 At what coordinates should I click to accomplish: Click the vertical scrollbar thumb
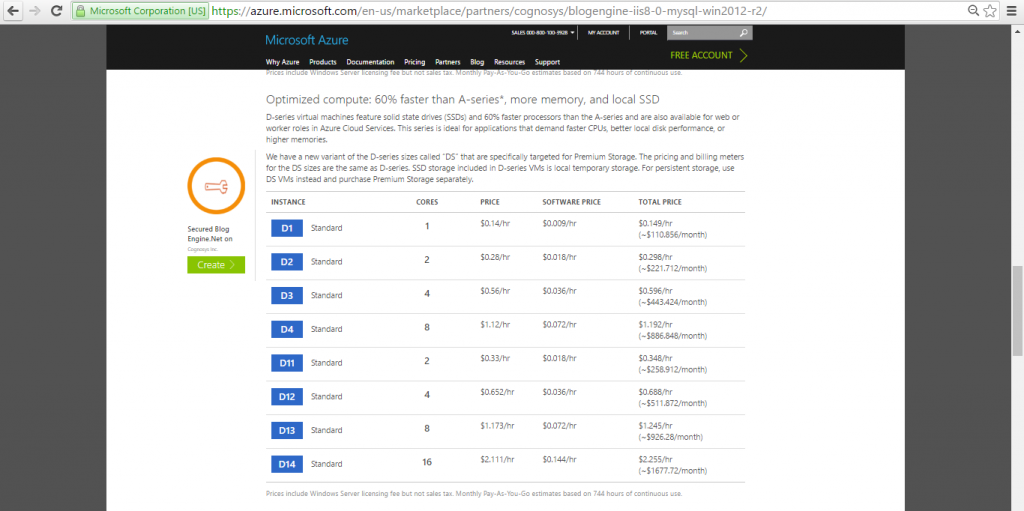click(x=1017, y=310)
